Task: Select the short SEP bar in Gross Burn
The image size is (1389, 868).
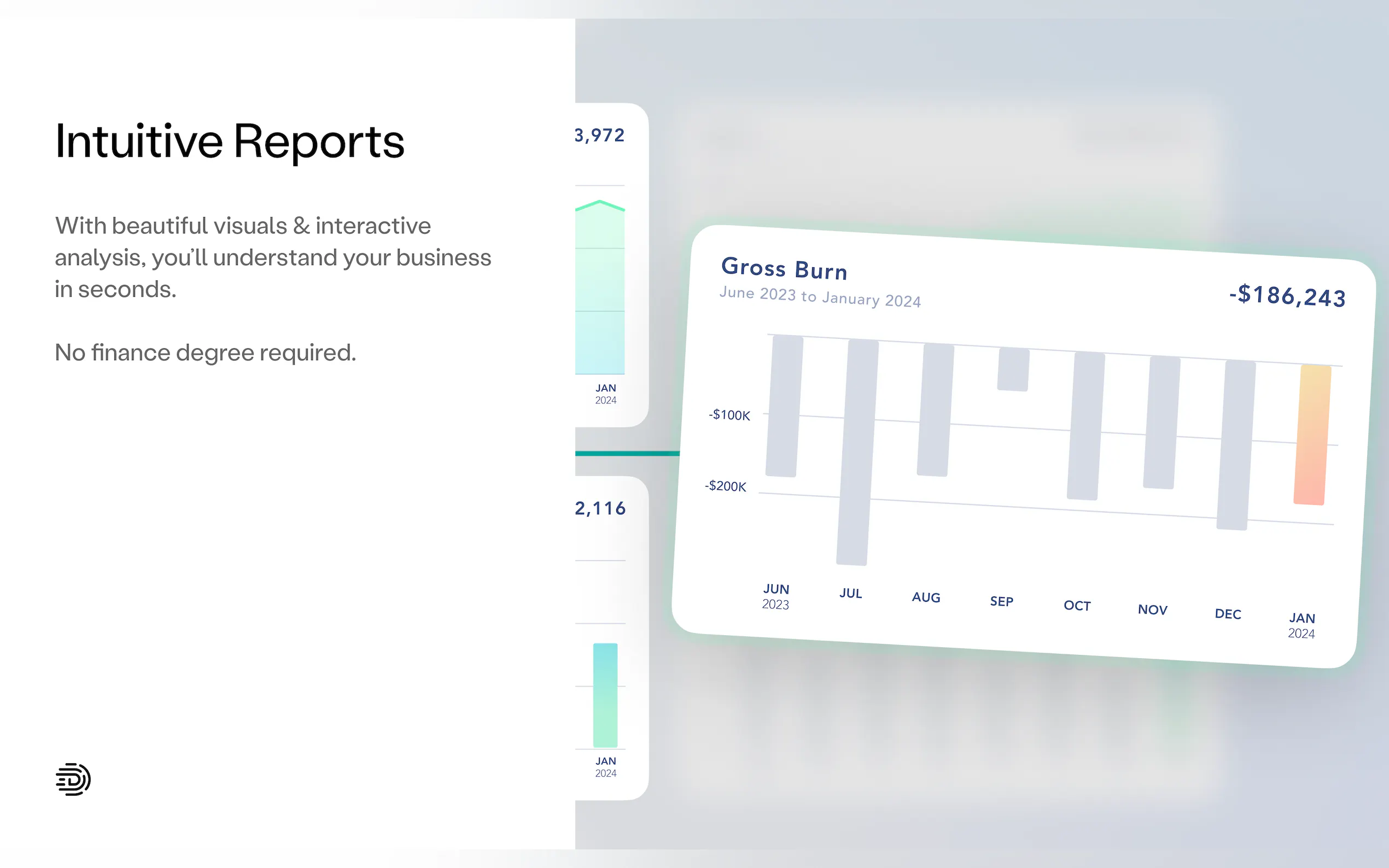Action: tap(1013, 369)
